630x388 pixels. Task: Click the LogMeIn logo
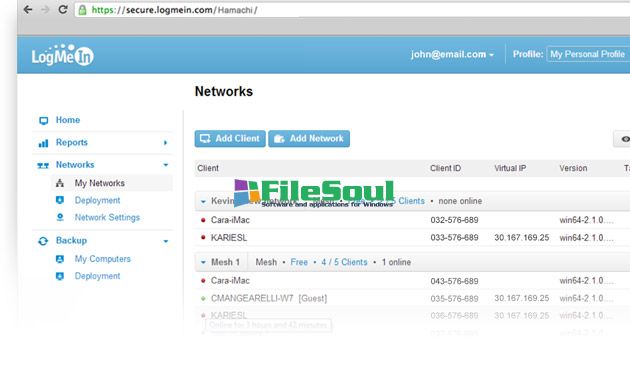(62, 55)
